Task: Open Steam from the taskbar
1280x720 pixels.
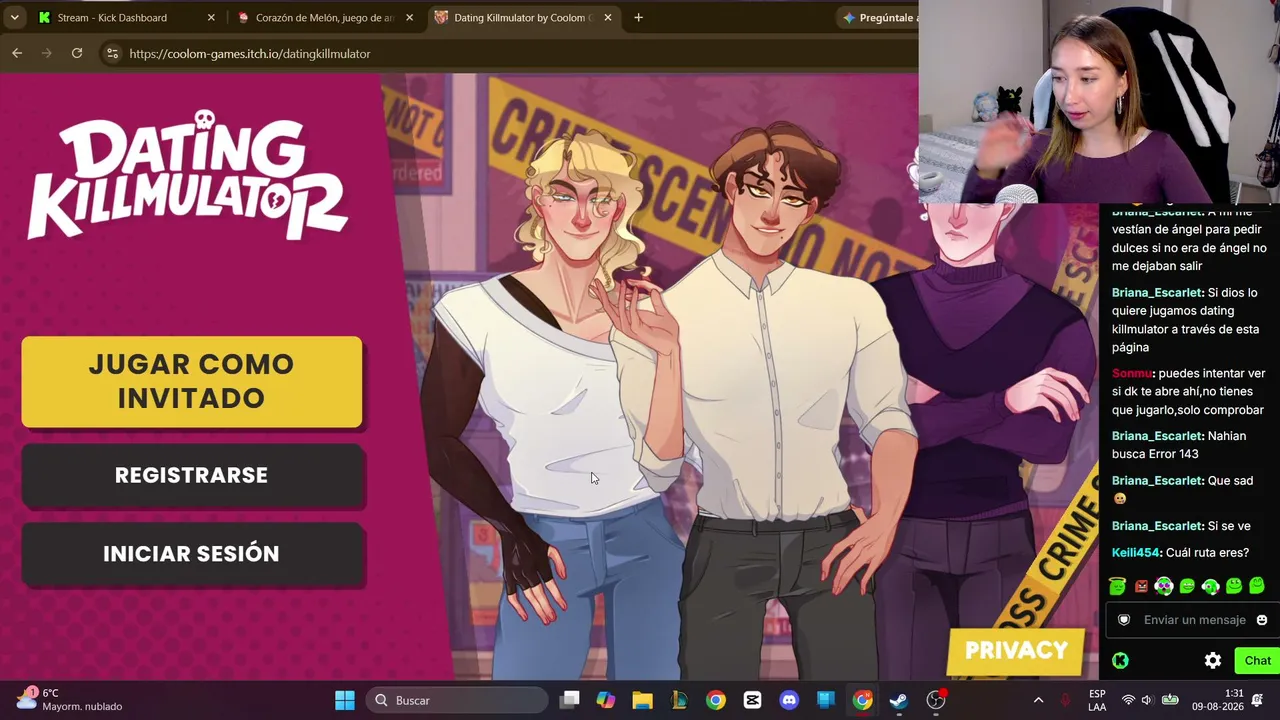Action: pos(899,700)
